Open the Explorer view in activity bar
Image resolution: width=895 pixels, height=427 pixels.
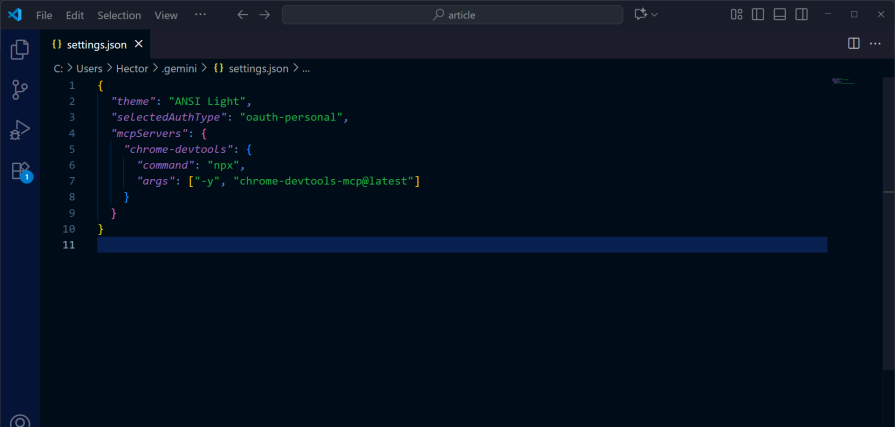(x=20, y=49)
